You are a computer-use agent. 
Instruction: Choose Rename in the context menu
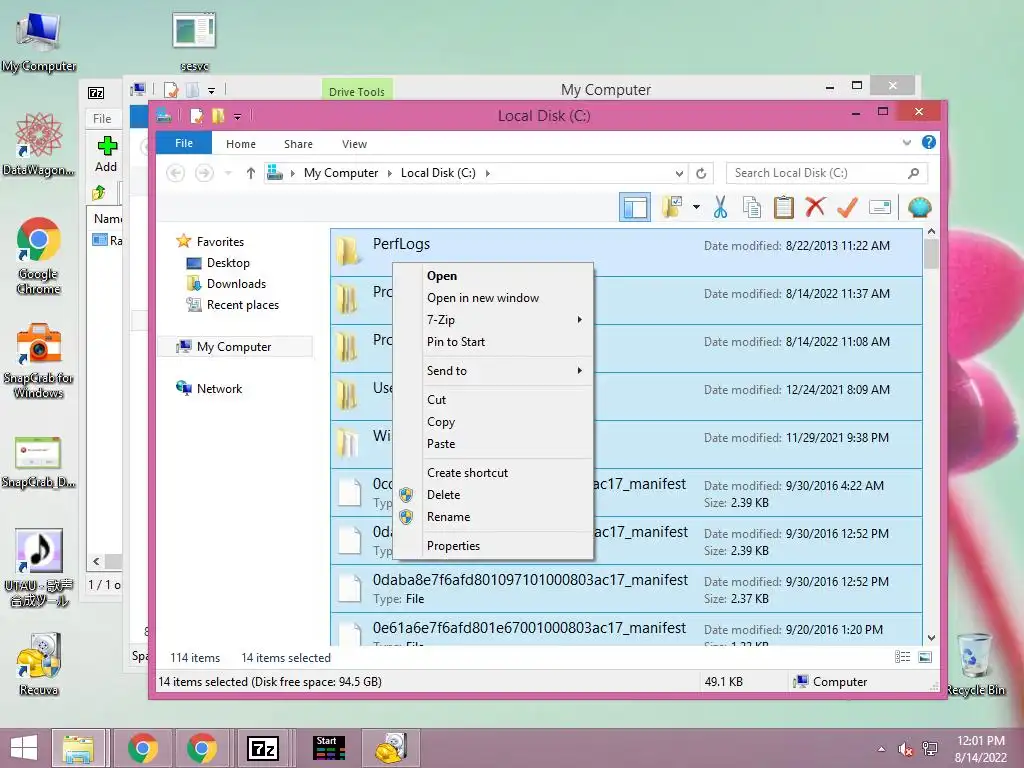[493, 517]
